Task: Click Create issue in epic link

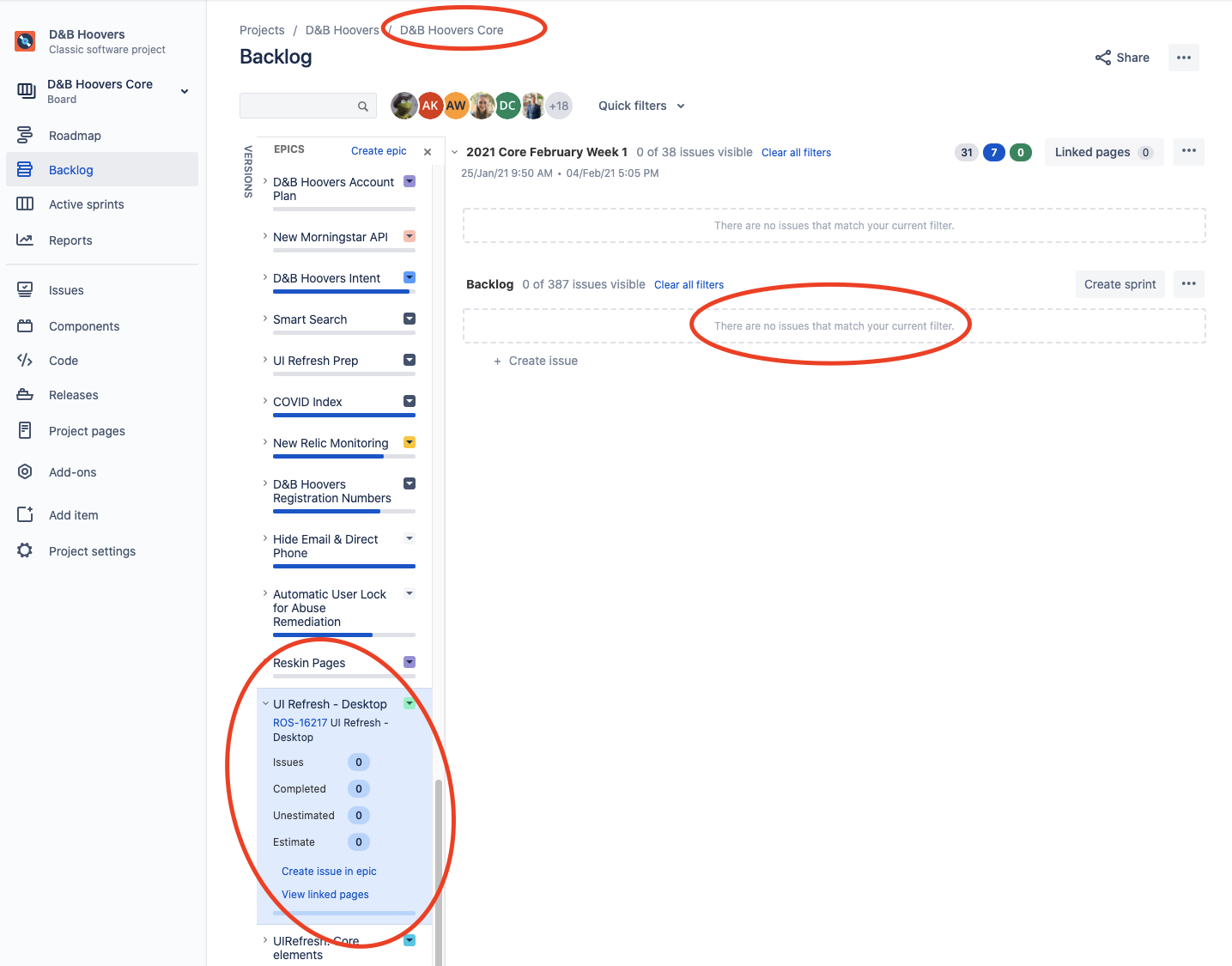Action: click(x=329, y=871)
